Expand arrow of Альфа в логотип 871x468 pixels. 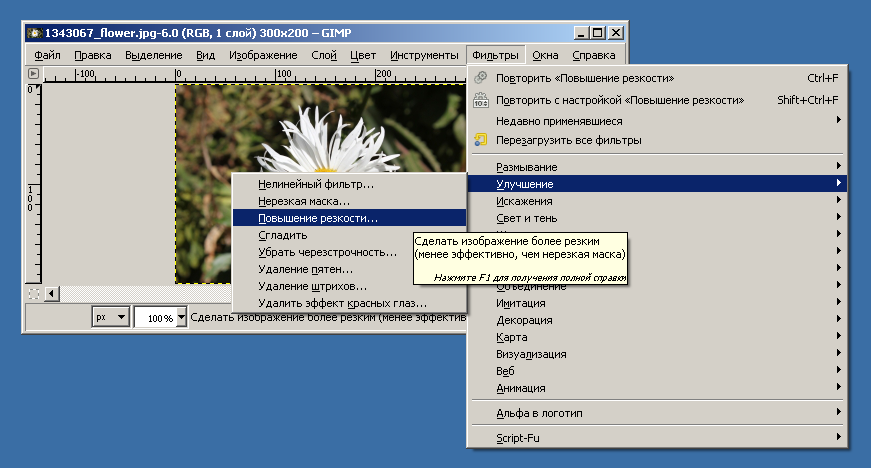(x=839, y=412)
